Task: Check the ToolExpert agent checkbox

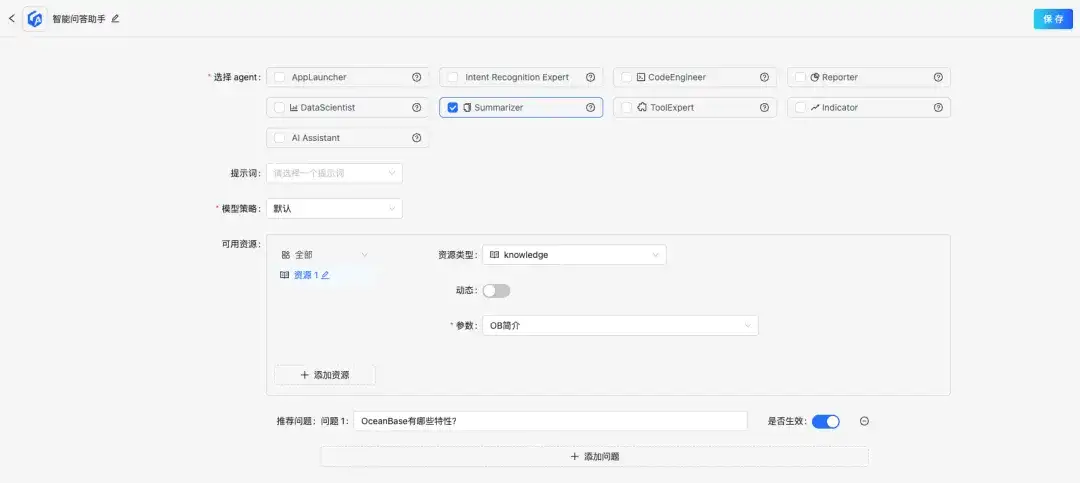Action: point(626,107)
